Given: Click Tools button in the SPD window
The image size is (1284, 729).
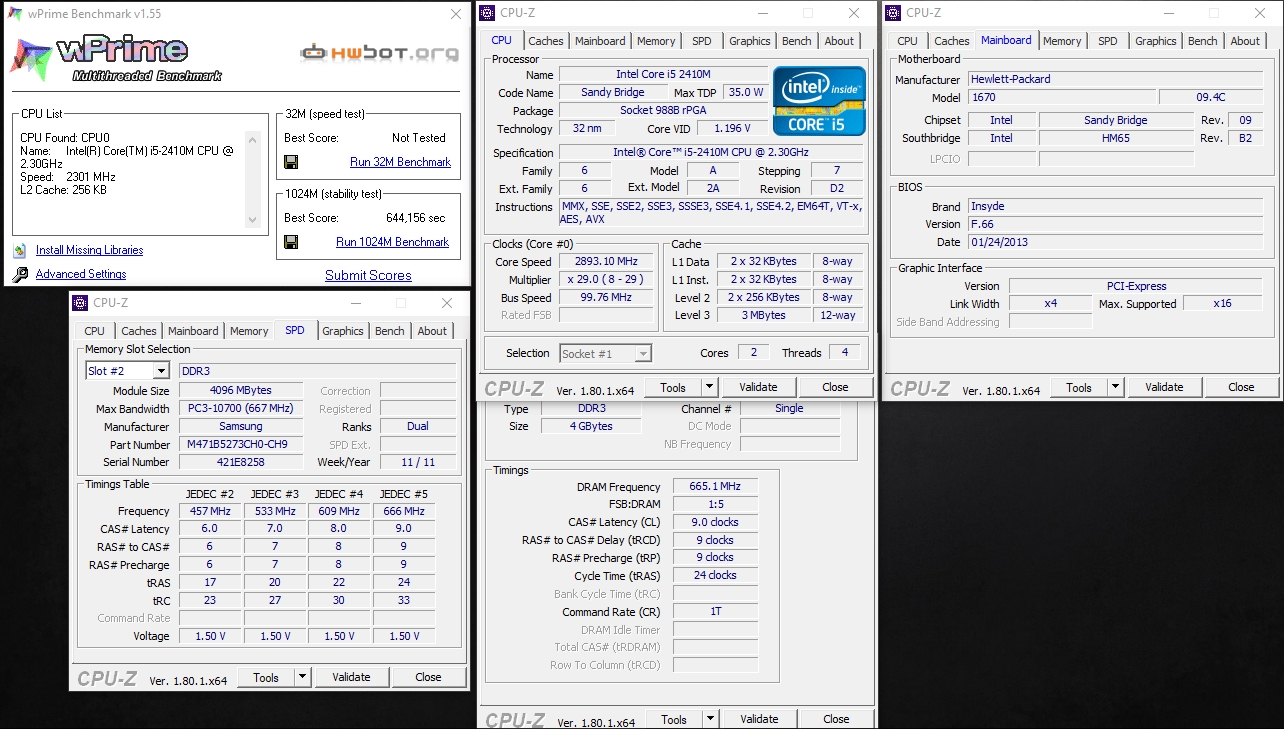Looking at the screenshot, I should click(266, 677).
